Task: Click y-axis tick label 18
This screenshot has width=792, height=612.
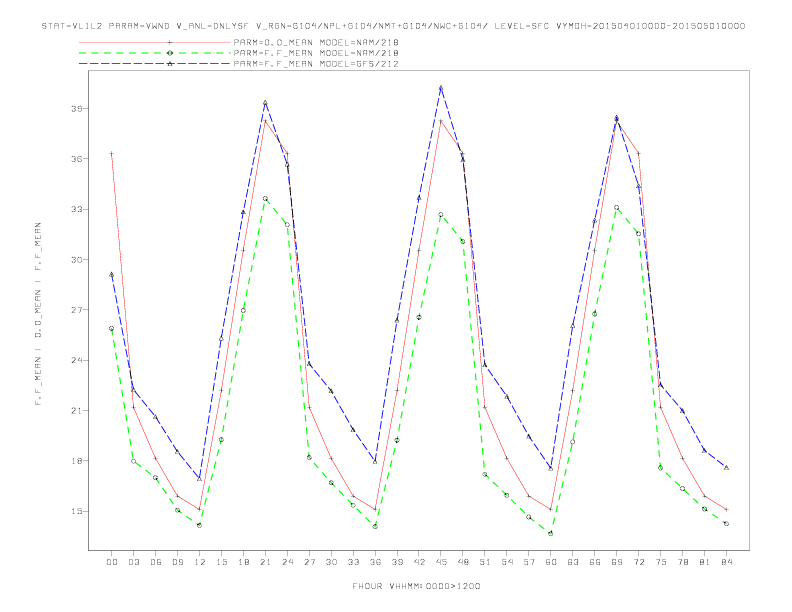Action: pyautogui.click(x=77, y=461)
